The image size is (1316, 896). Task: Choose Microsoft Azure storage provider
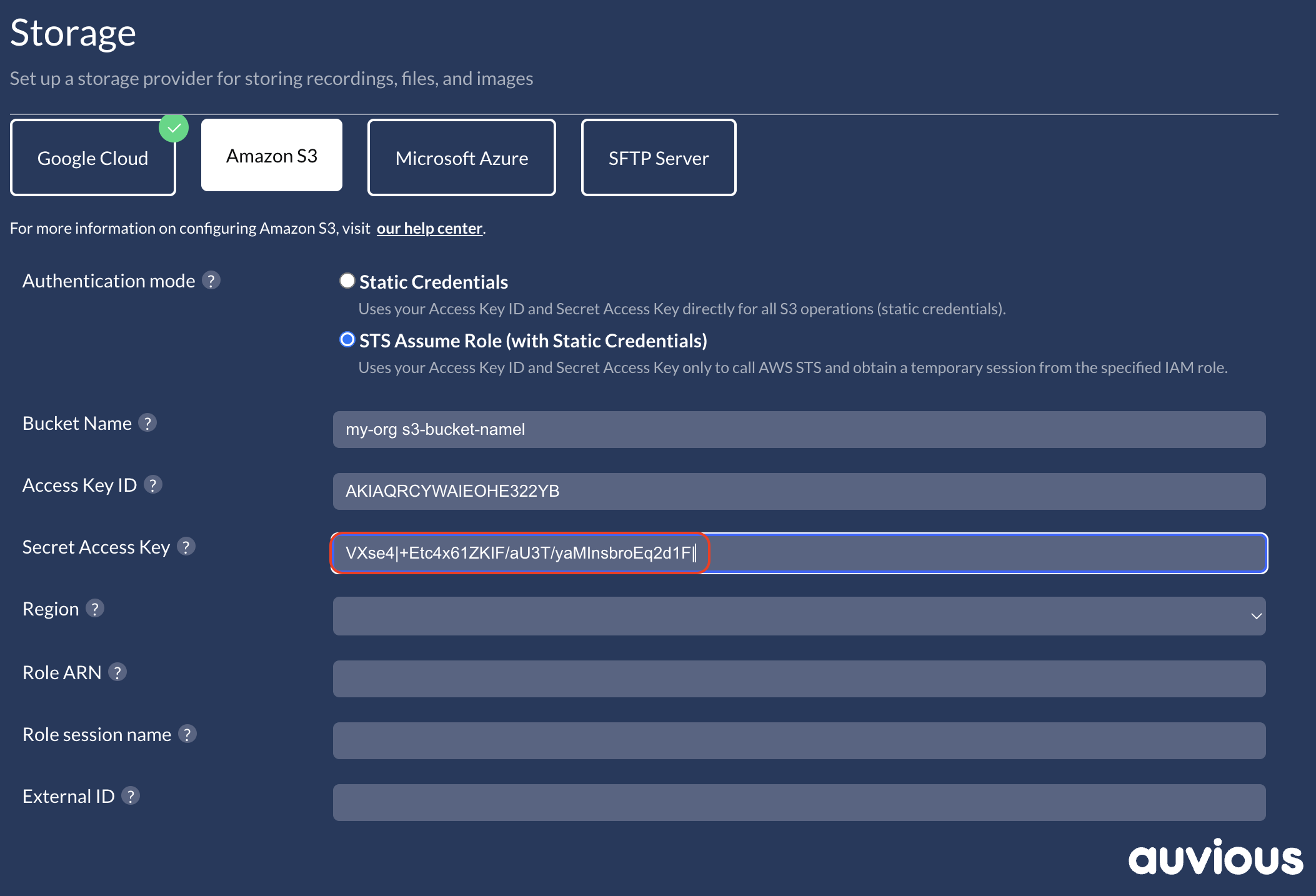(462, 158)
